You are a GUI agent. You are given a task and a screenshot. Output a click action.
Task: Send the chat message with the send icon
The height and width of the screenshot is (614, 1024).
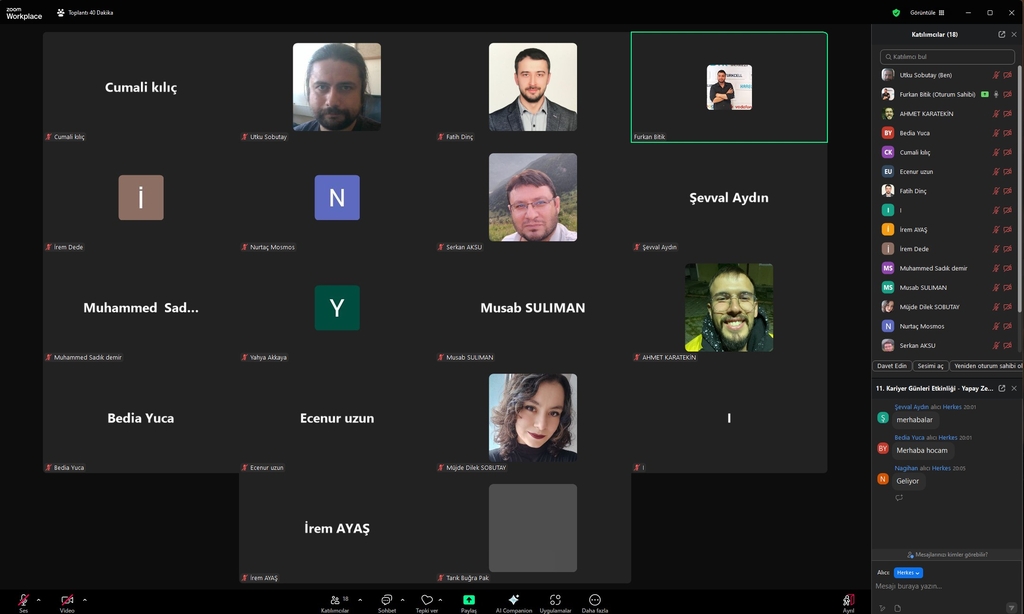[x=1011, y=607]
